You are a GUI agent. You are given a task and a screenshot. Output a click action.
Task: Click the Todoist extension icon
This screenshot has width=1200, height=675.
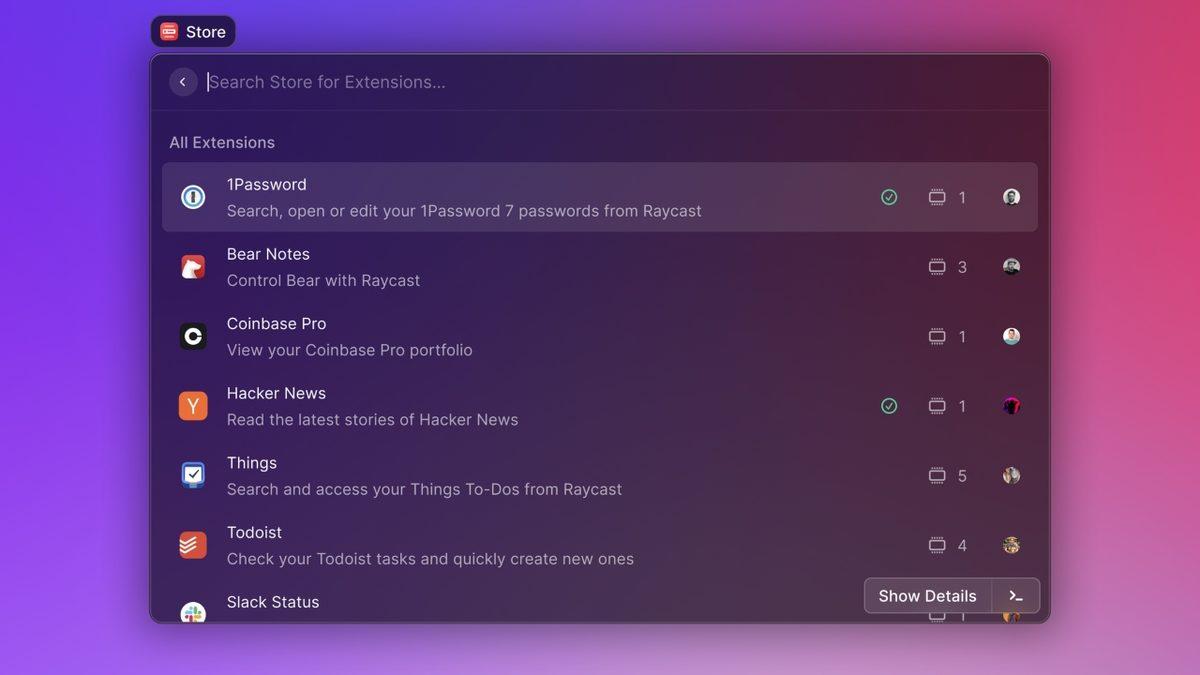coord(193,545)
